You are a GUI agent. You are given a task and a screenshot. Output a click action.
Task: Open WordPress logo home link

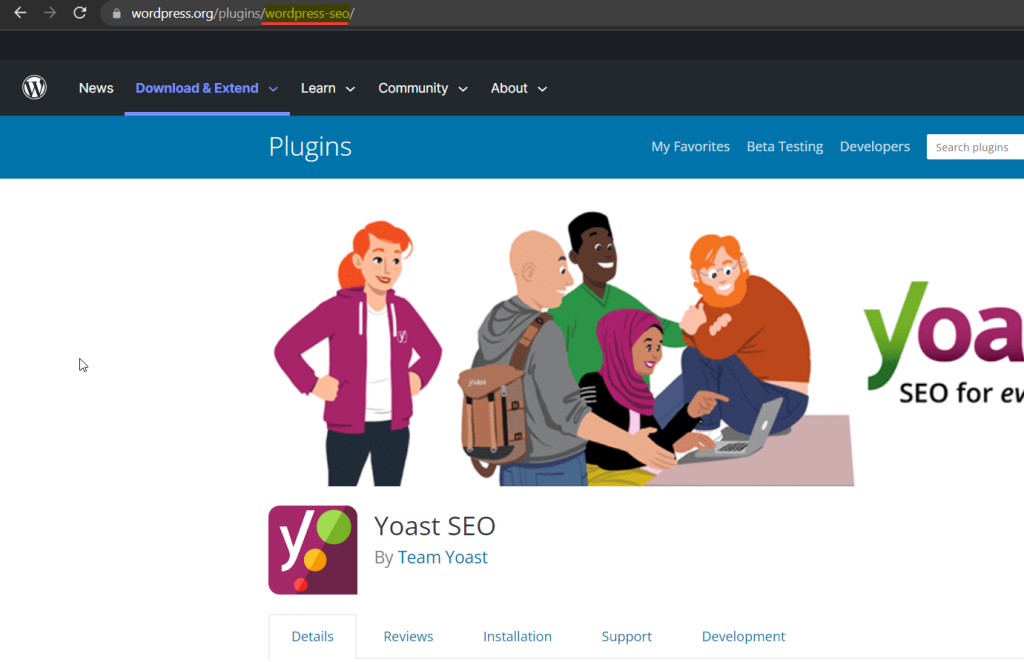(x=35, y=87)
